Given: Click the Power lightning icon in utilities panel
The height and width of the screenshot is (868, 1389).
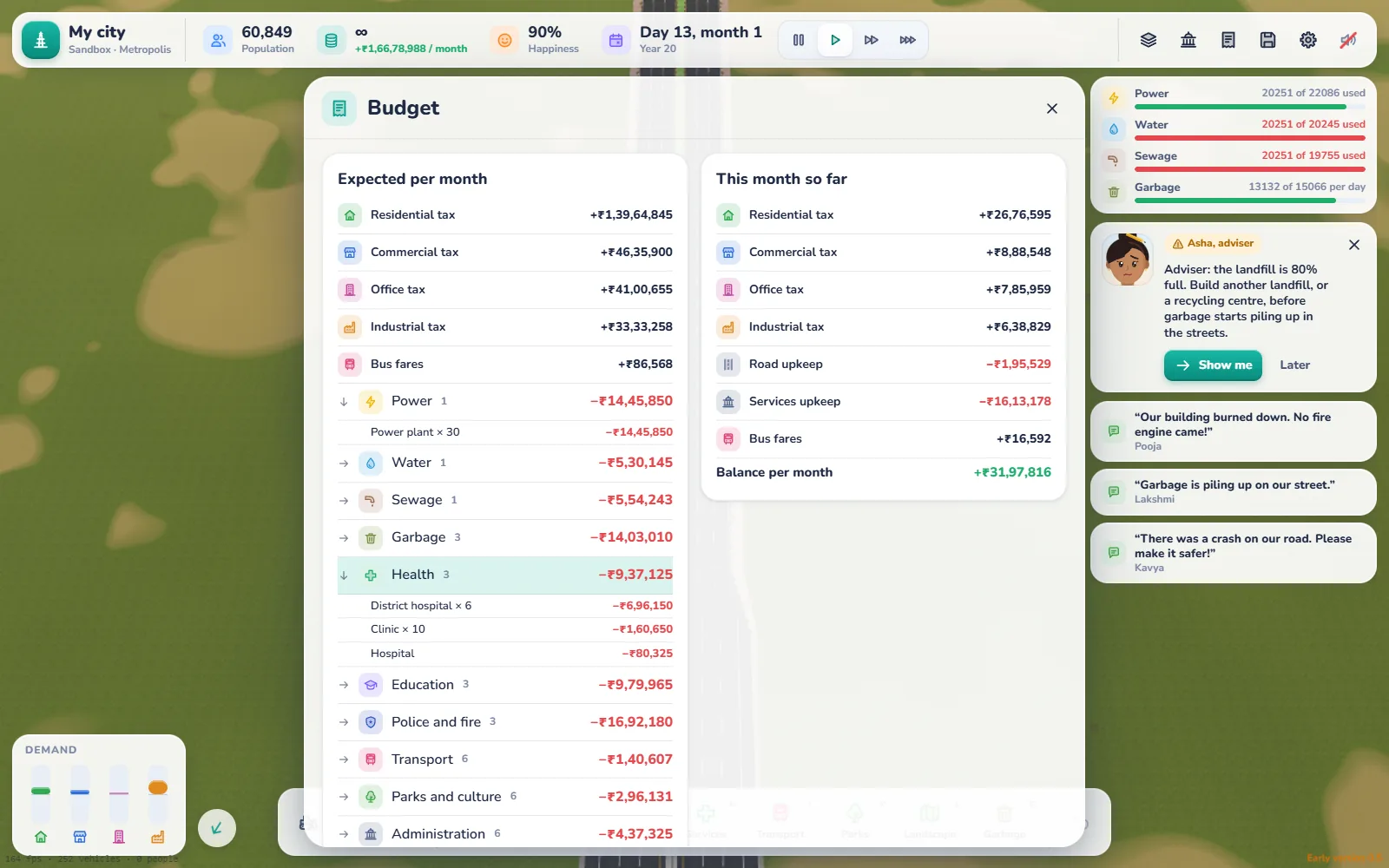Looking at the screenshot, I should 1114,98.
